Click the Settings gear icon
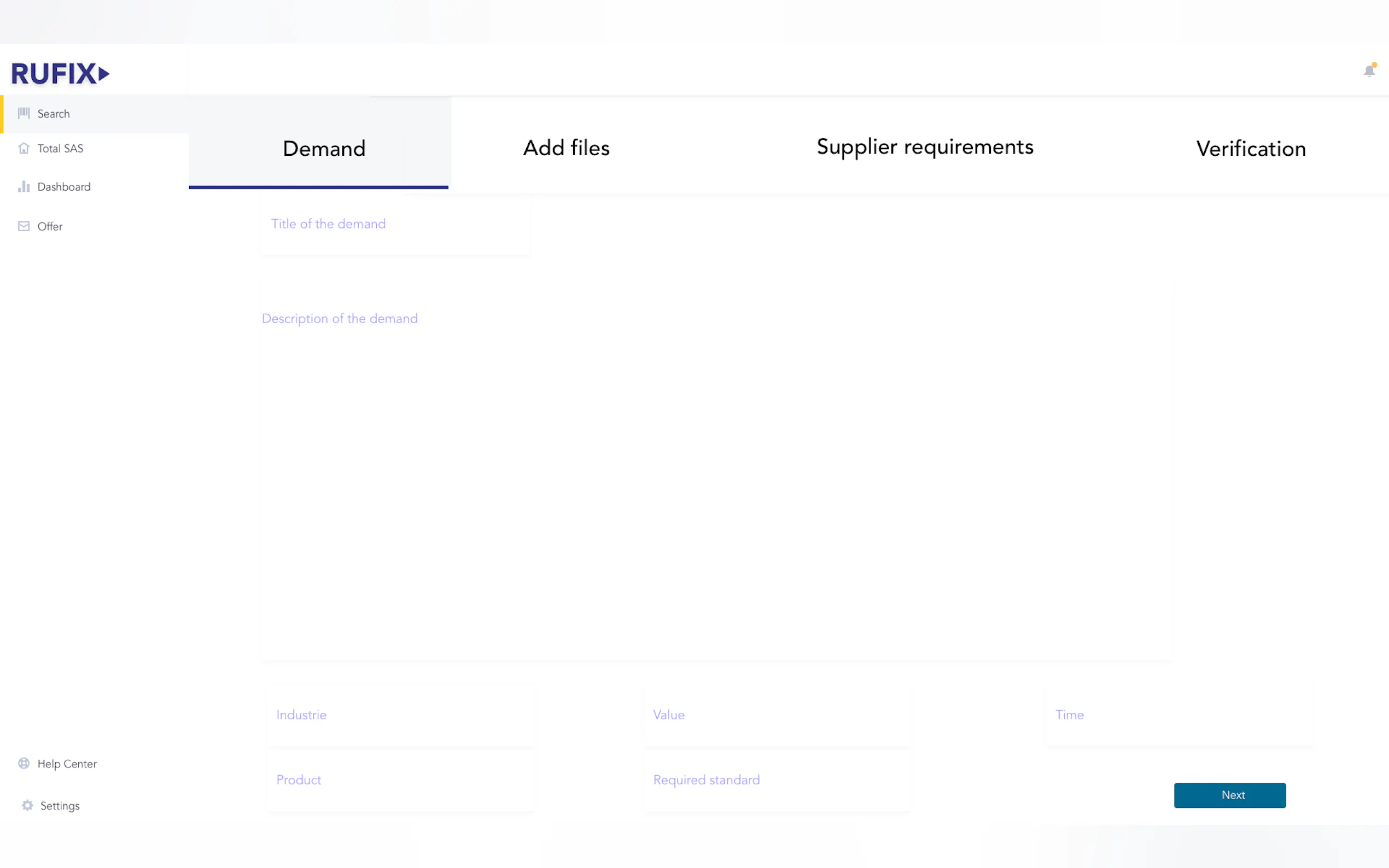 point(27,805)
